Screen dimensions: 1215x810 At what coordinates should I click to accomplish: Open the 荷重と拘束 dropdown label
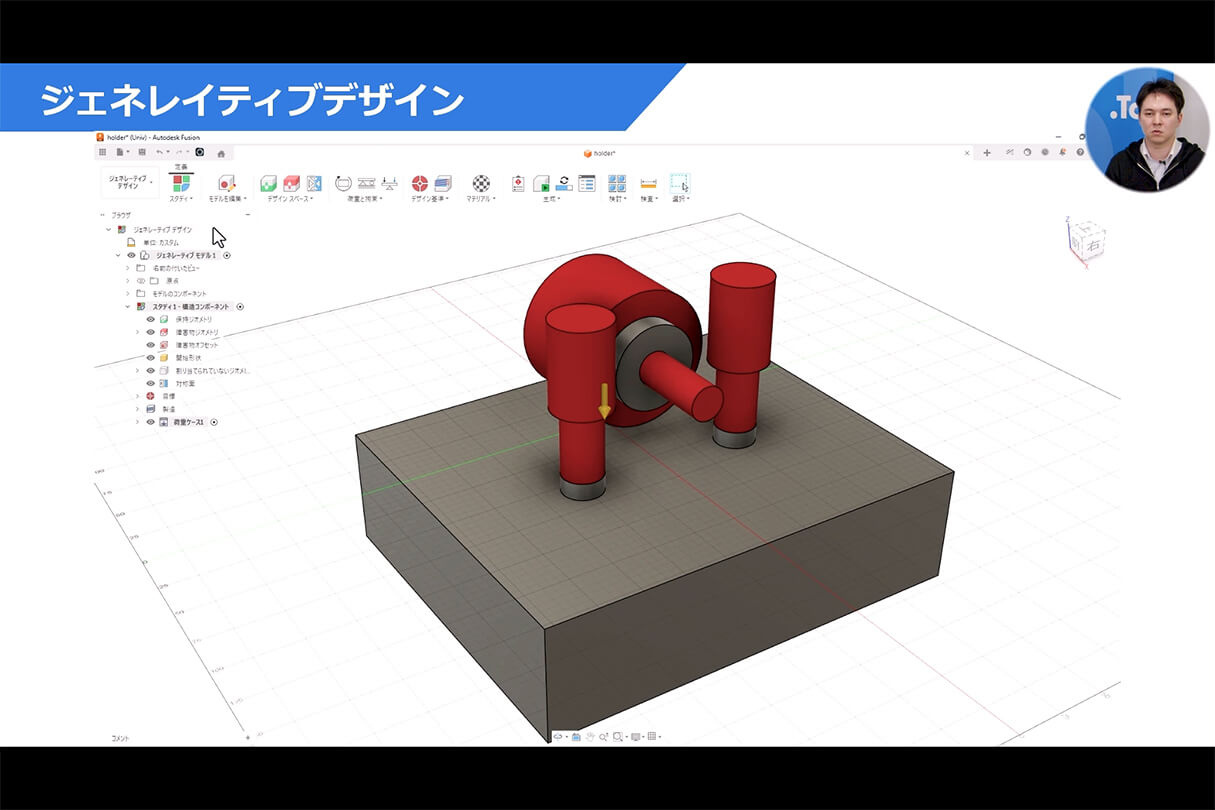366,199
